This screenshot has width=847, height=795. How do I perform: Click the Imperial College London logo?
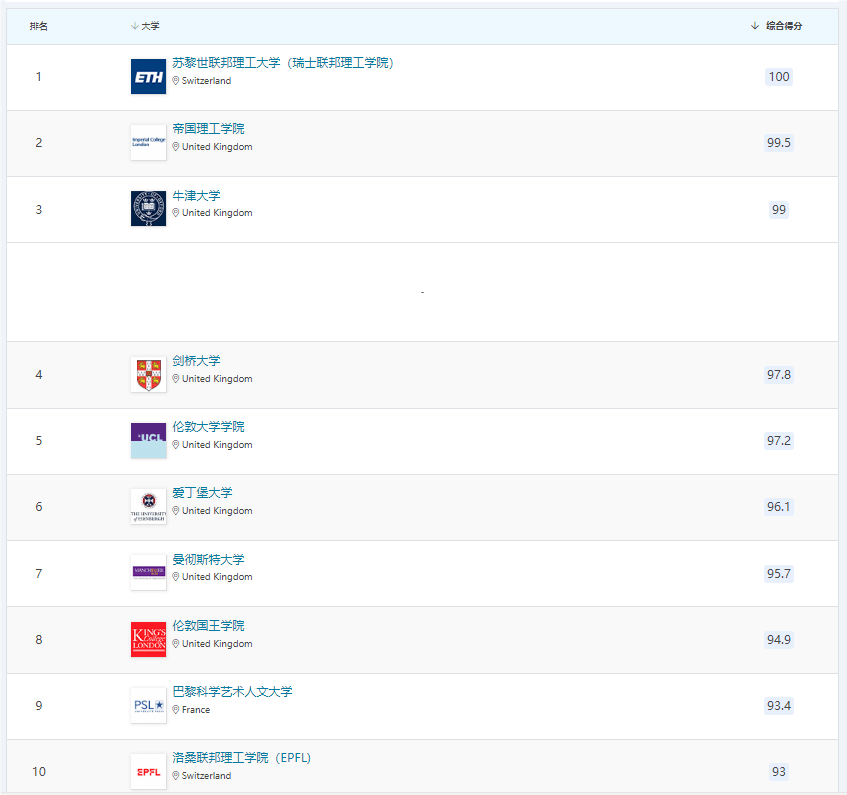click(148, 143)
